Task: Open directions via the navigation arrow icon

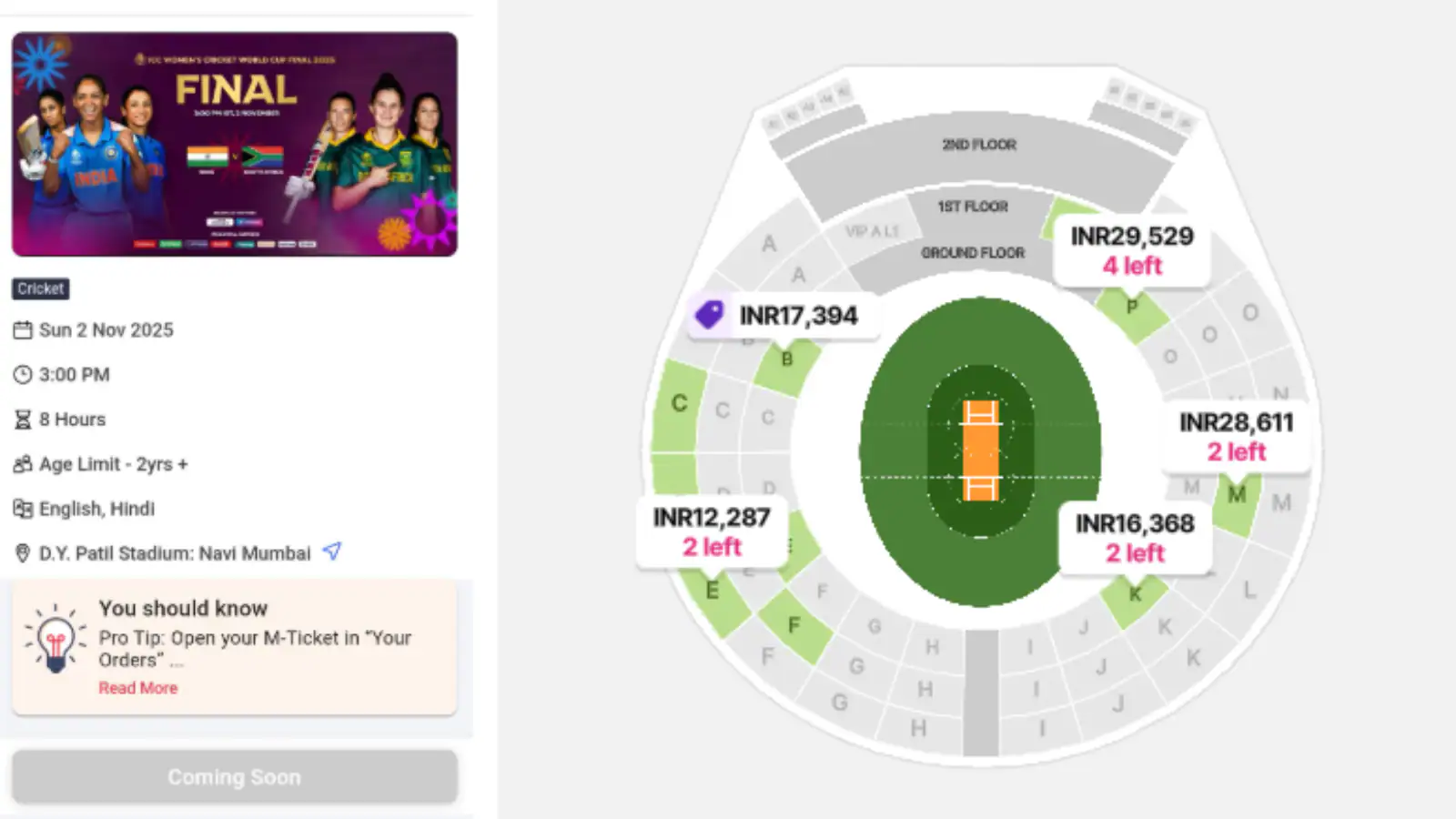Action: pyautogui.click(x=331, y=551)
